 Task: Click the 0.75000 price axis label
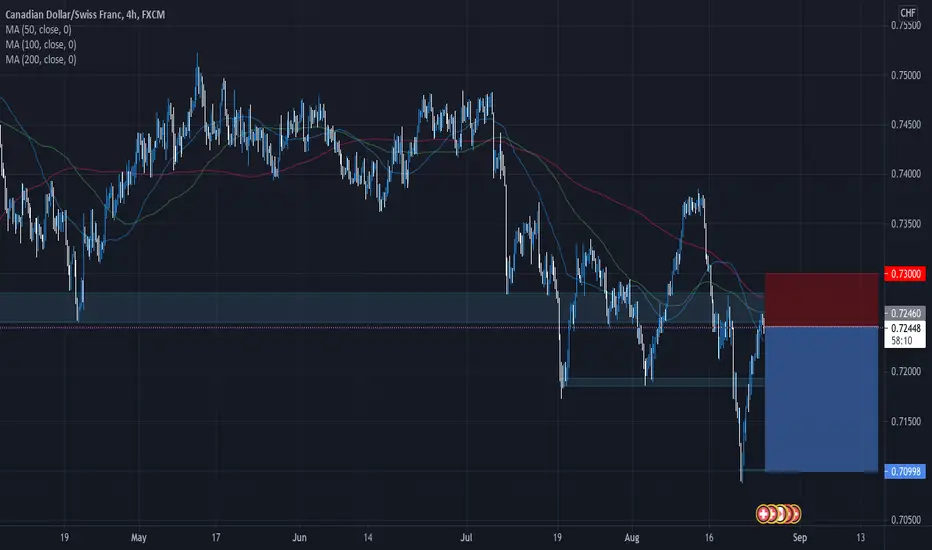click(906, 76)
